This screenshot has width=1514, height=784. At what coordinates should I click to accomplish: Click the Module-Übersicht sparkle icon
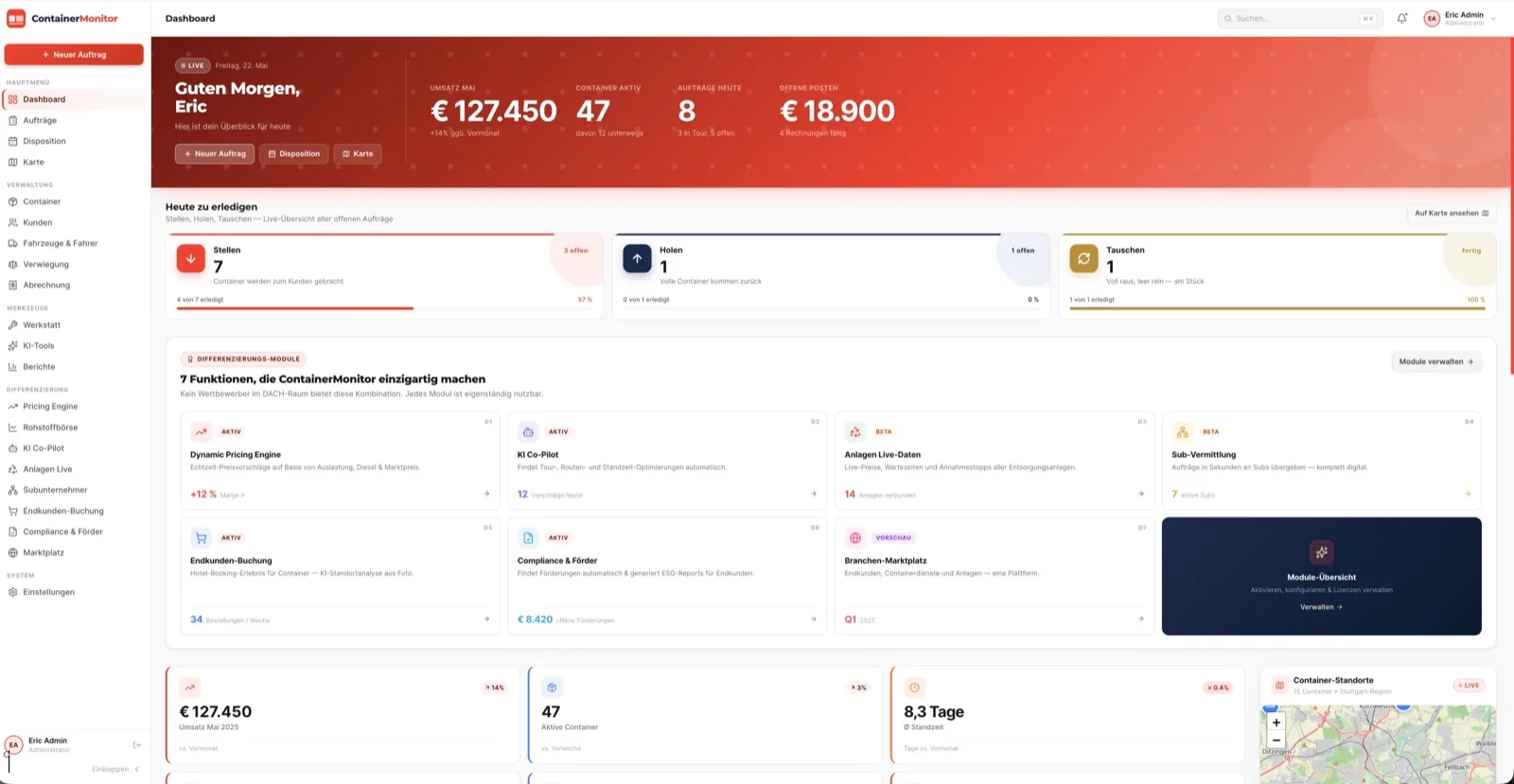(1322, 552)
